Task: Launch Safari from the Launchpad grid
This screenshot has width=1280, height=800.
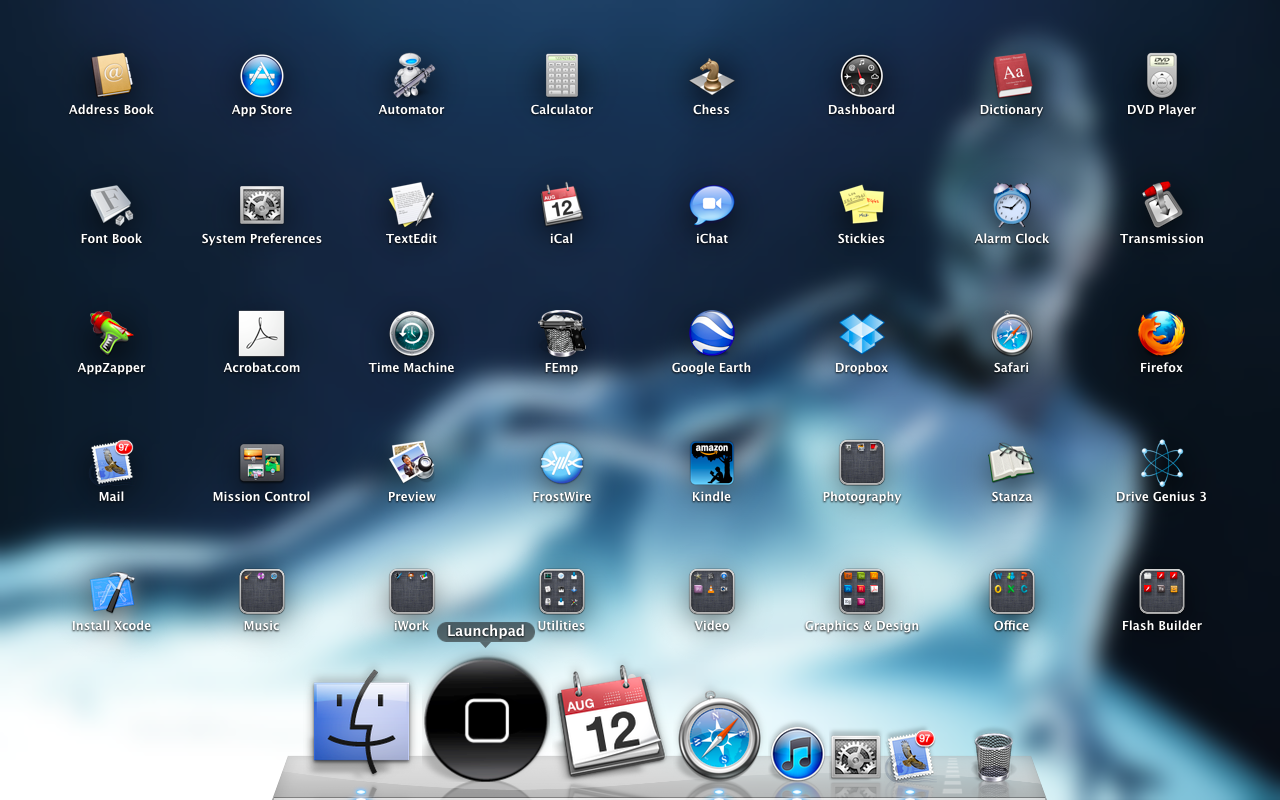Action: click(x=1012, y=334)
